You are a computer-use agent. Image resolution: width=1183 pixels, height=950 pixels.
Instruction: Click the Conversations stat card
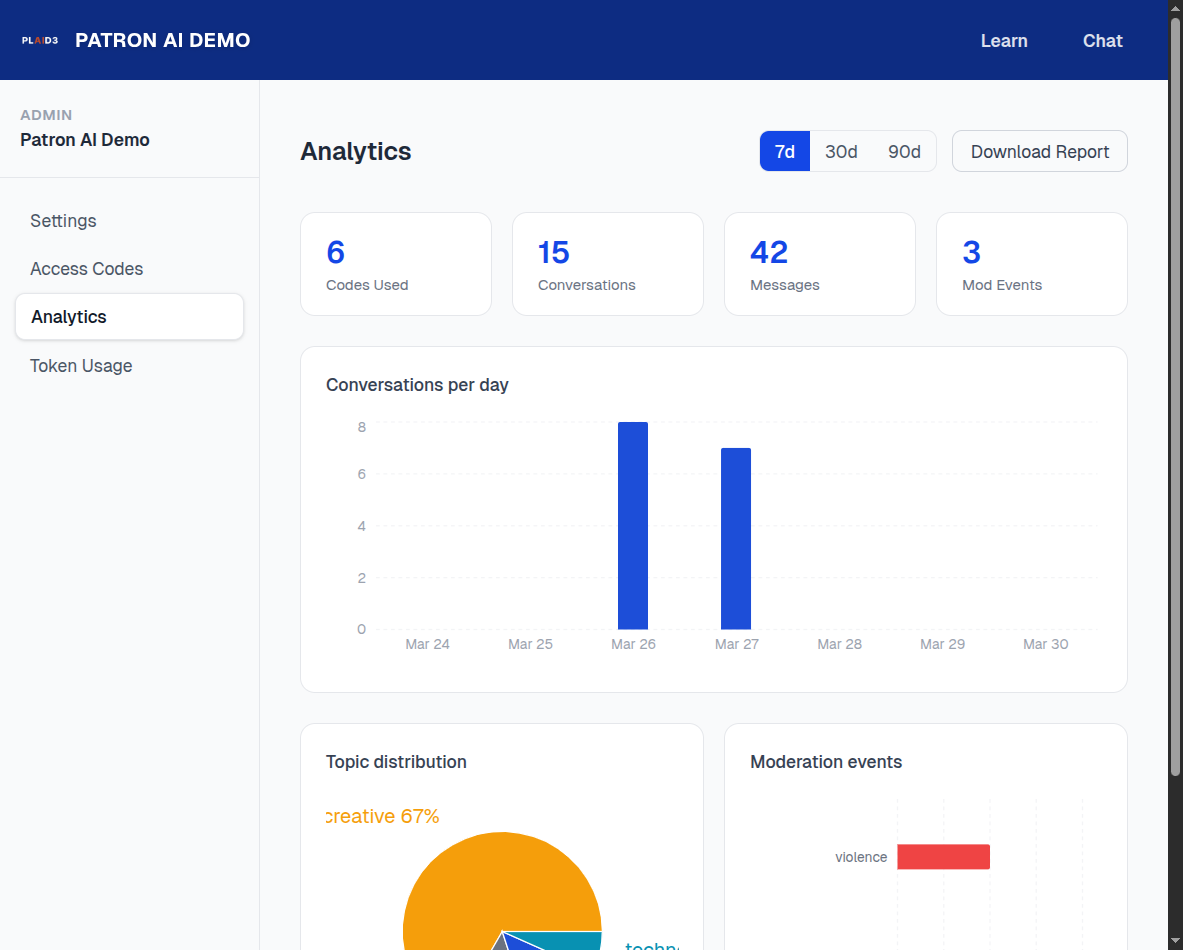click(607, 263)
